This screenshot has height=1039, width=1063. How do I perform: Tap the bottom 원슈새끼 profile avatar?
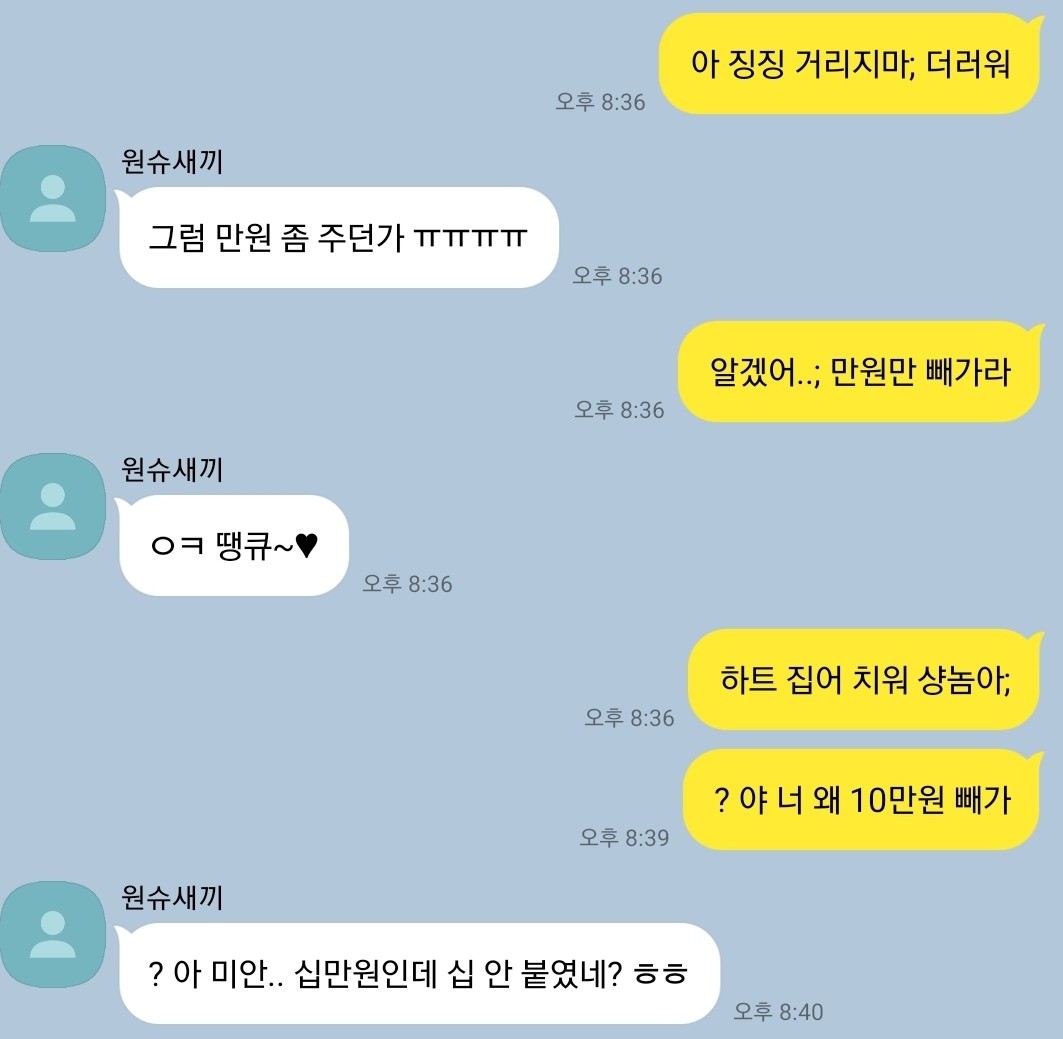(x=53, y=935)
